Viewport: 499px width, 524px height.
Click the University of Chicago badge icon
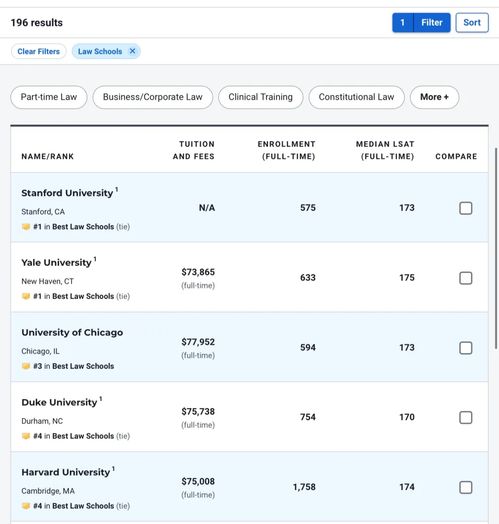click(26, 366)
